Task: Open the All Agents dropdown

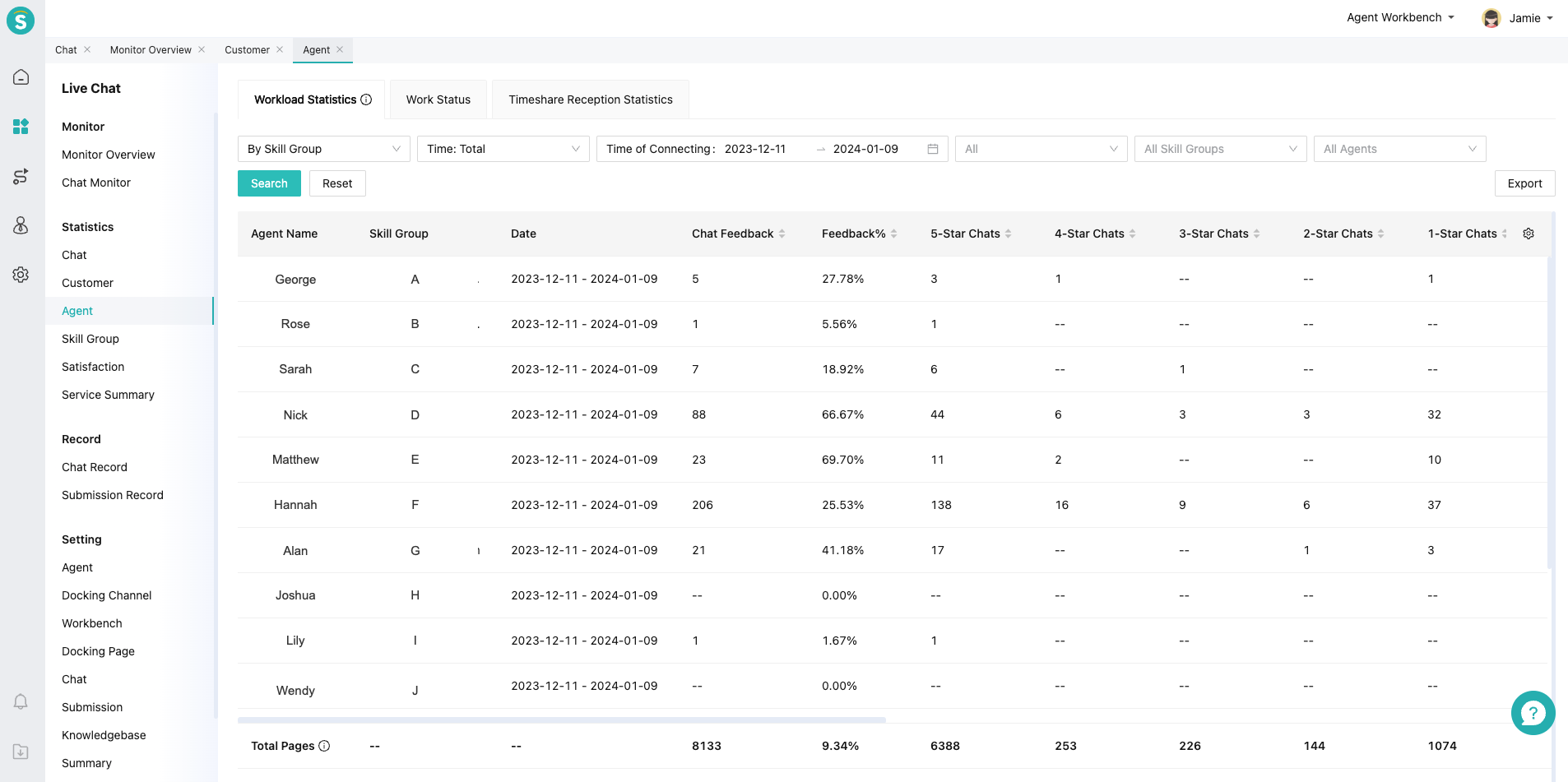Action: pyautogui.click(x=1400, y=149)
